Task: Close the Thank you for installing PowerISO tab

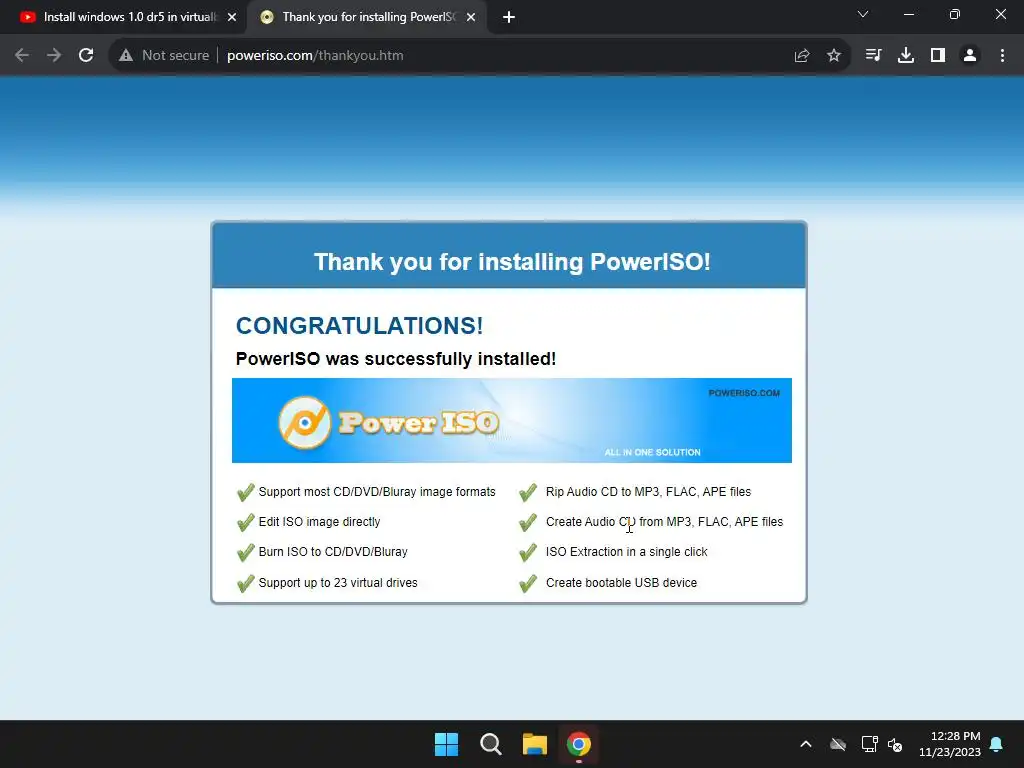Action: 471,17
